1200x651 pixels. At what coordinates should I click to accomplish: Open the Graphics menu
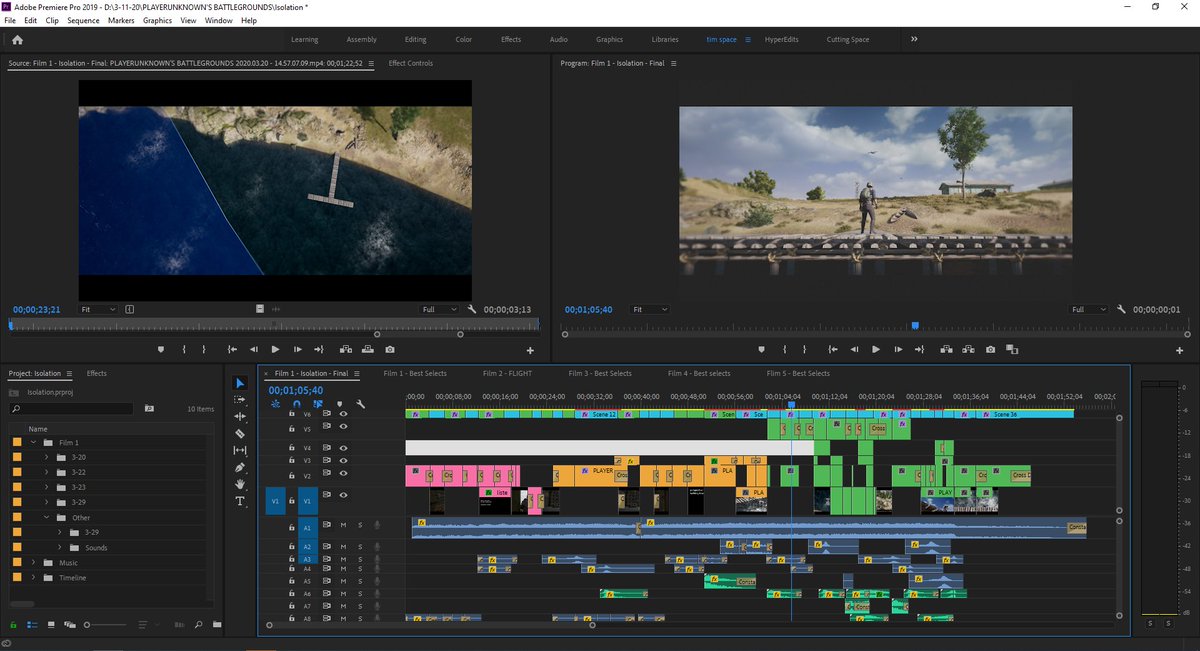pyautogui.click(x=157, y=20)
